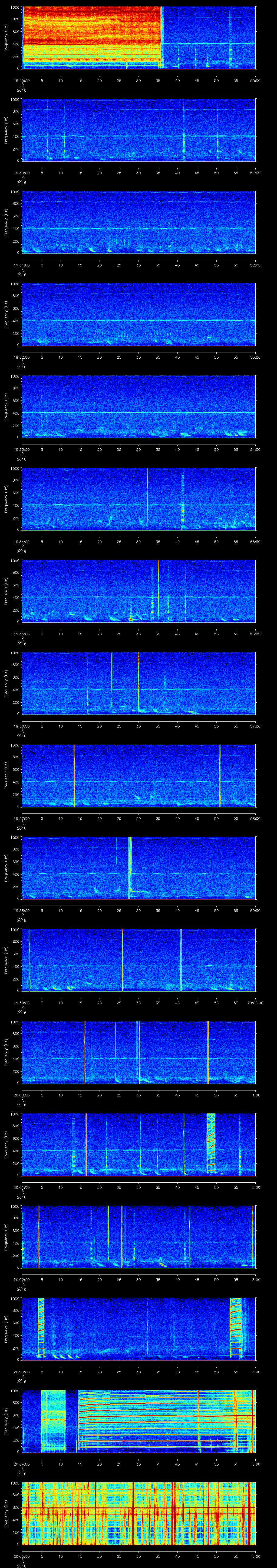This screenshot has width=277, height=1568.
Task: Select the "53:00" end time label
Action: 255,357
